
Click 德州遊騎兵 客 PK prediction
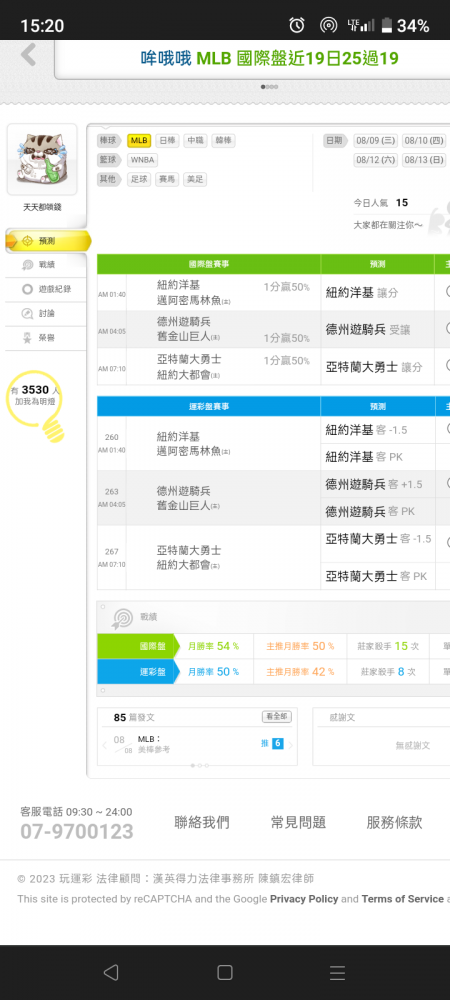click(370, 511)
